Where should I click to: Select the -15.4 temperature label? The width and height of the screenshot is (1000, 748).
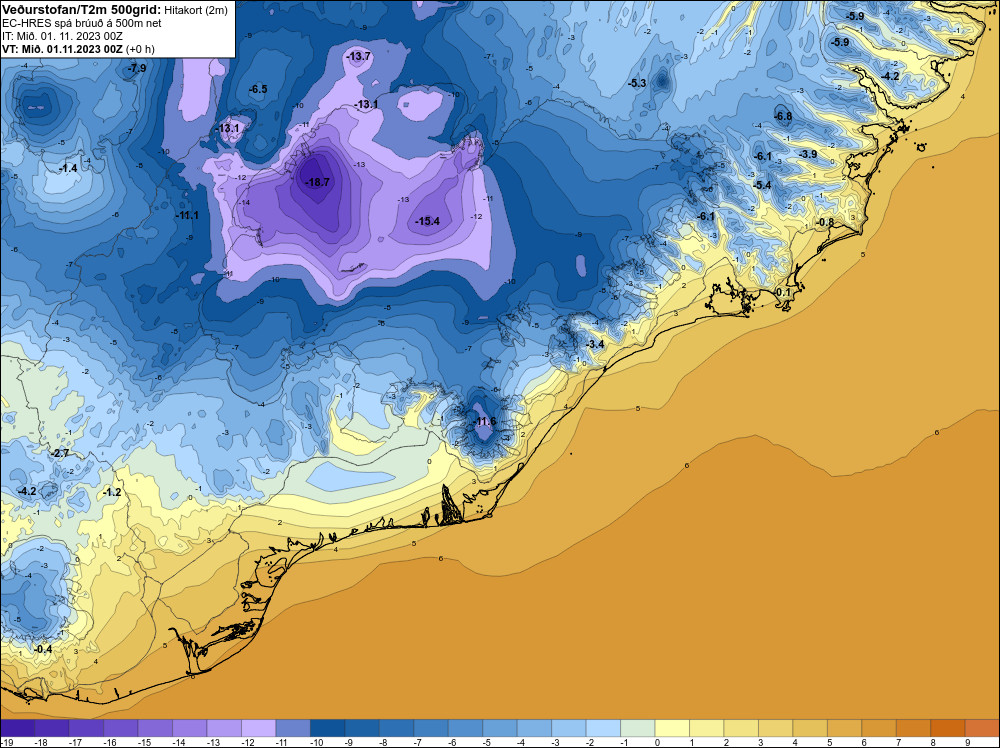click(x=427, y=221)
